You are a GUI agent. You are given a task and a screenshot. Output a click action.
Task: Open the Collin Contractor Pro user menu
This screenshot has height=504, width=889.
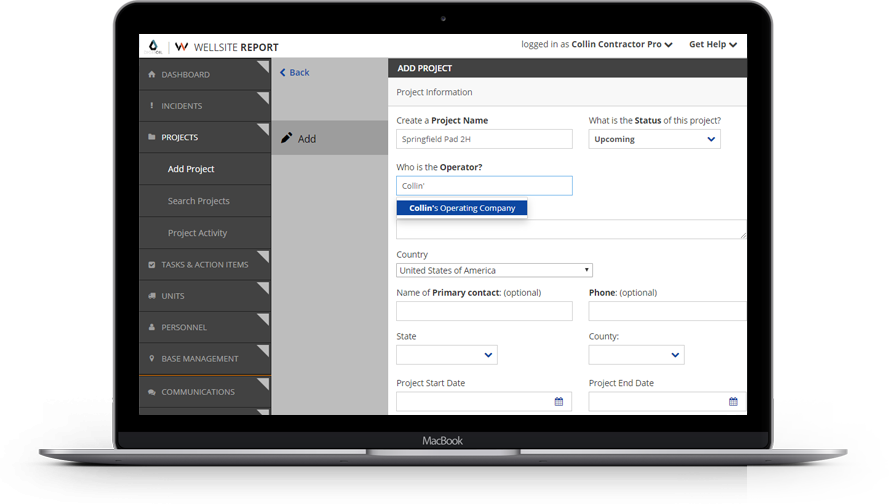tap(621, 45)
